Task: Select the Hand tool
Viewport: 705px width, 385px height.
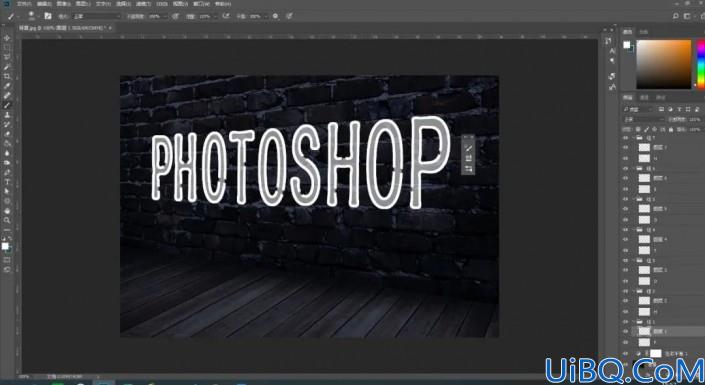Action: 7,210
